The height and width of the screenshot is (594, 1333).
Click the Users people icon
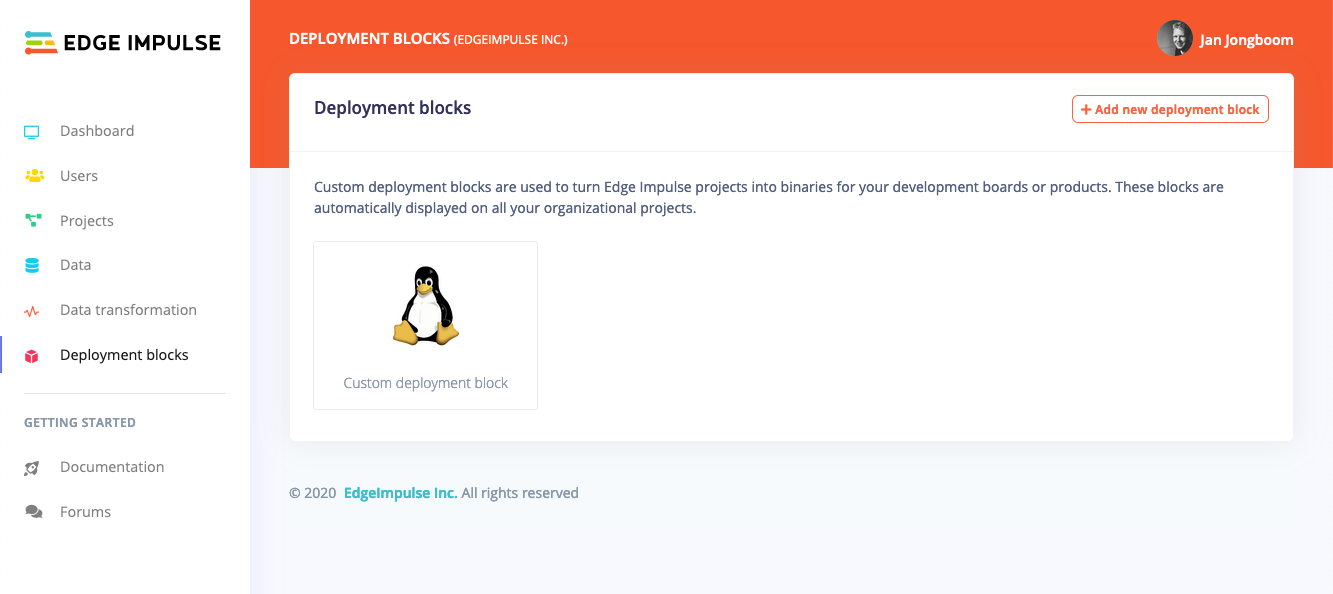[33, 176]
